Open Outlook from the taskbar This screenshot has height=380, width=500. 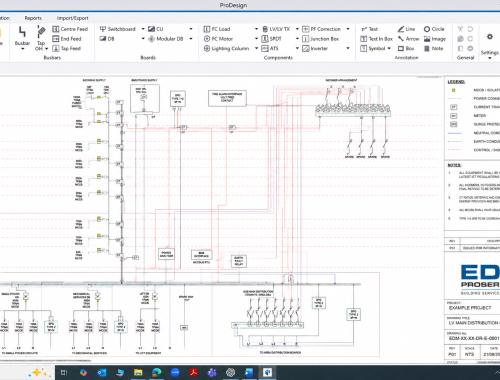[102, 372]
